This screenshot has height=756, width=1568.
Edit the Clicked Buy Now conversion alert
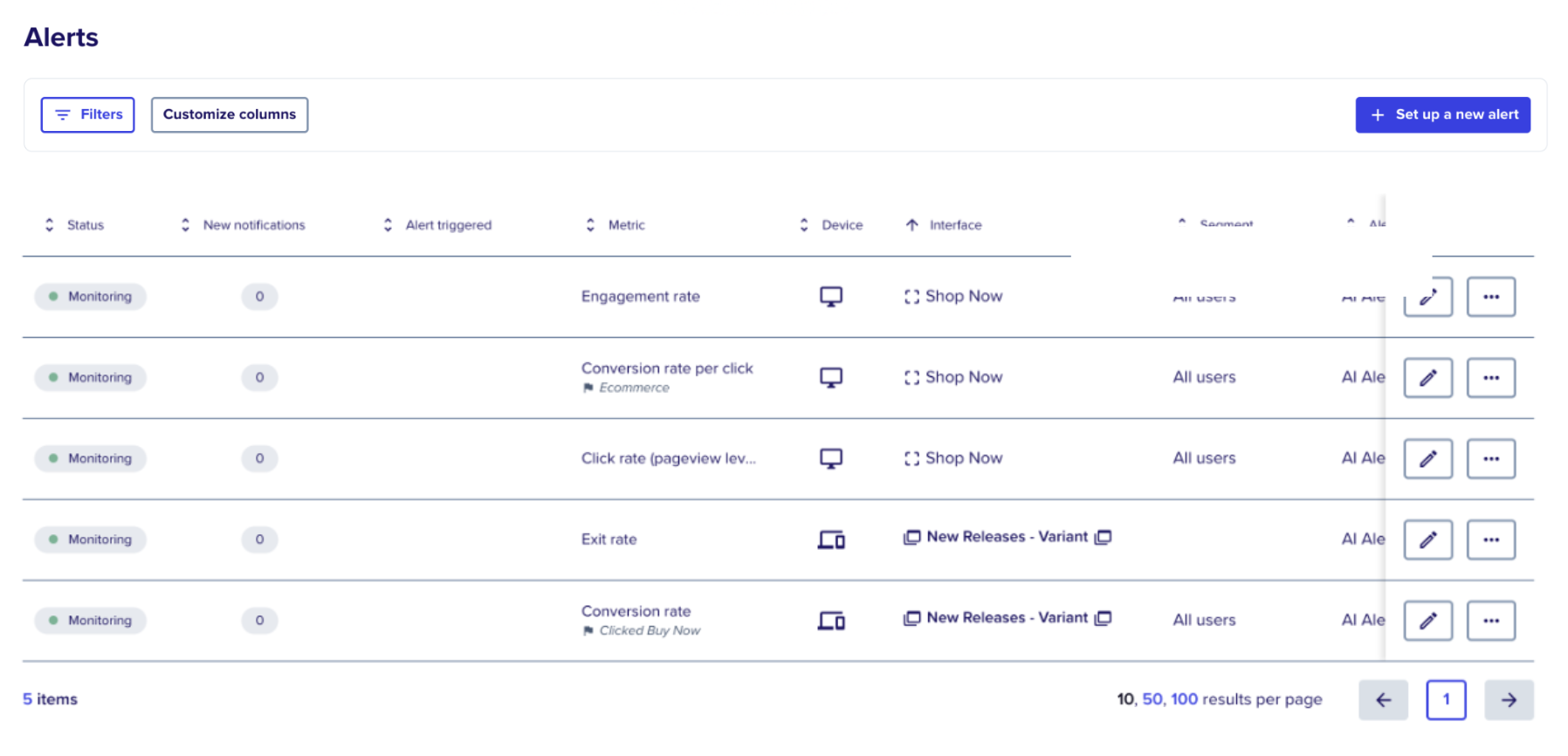[x=1427, y=621]
